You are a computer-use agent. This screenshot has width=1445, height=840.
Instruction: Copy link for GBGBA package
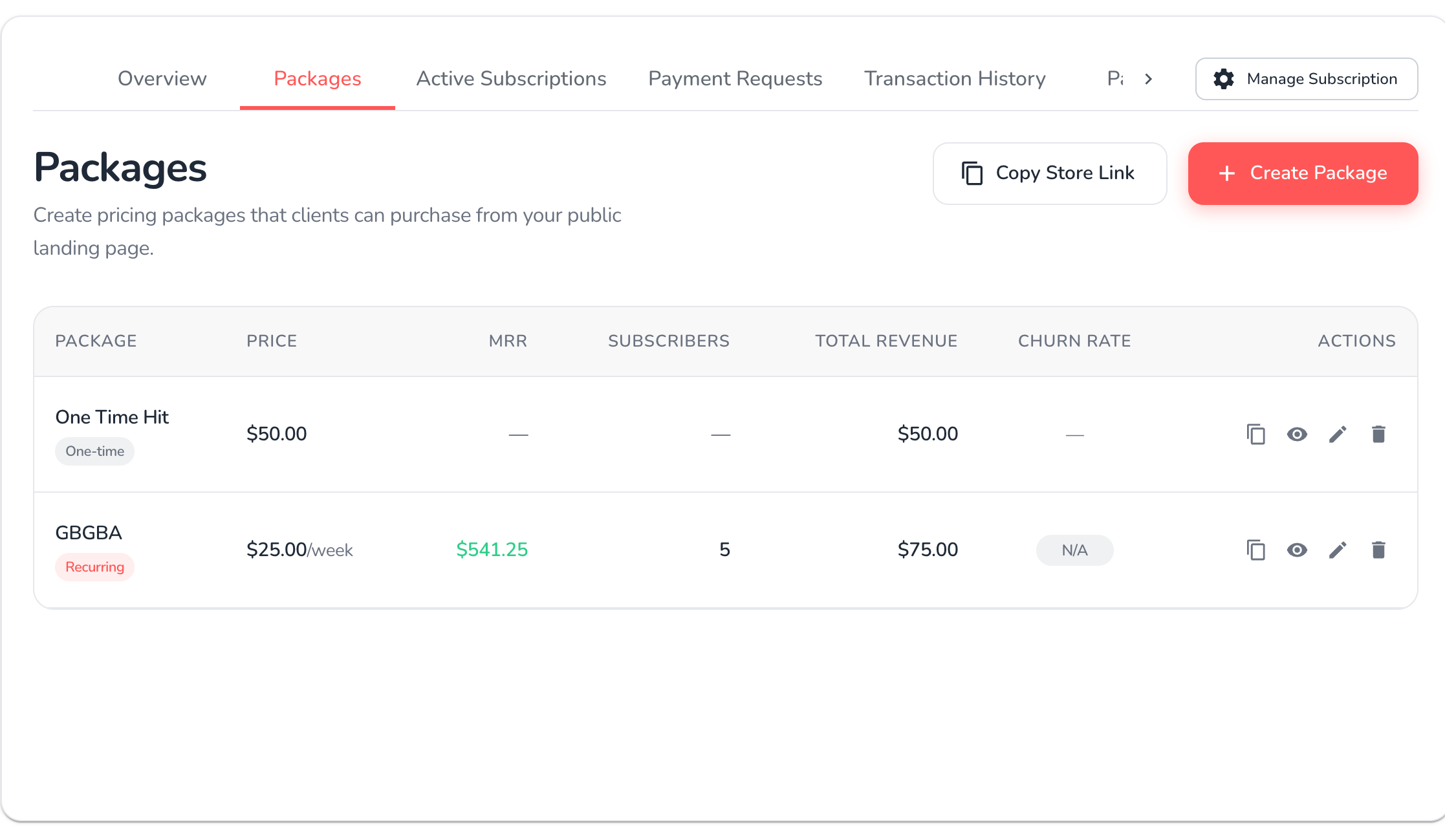pyautogui.click(x=1255, y=550)
